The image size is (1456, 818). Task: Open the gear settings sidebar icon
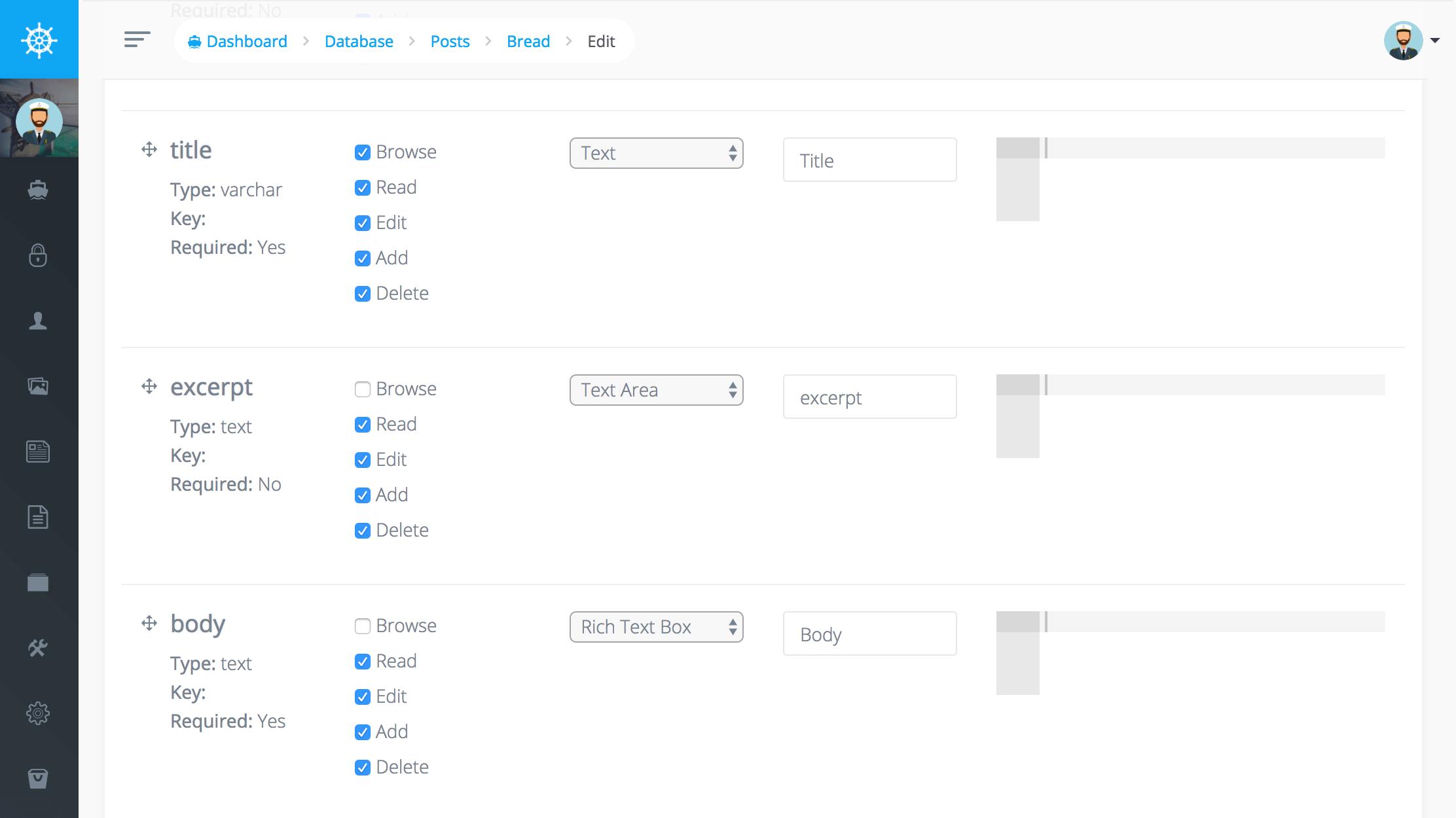pos(38,713)
